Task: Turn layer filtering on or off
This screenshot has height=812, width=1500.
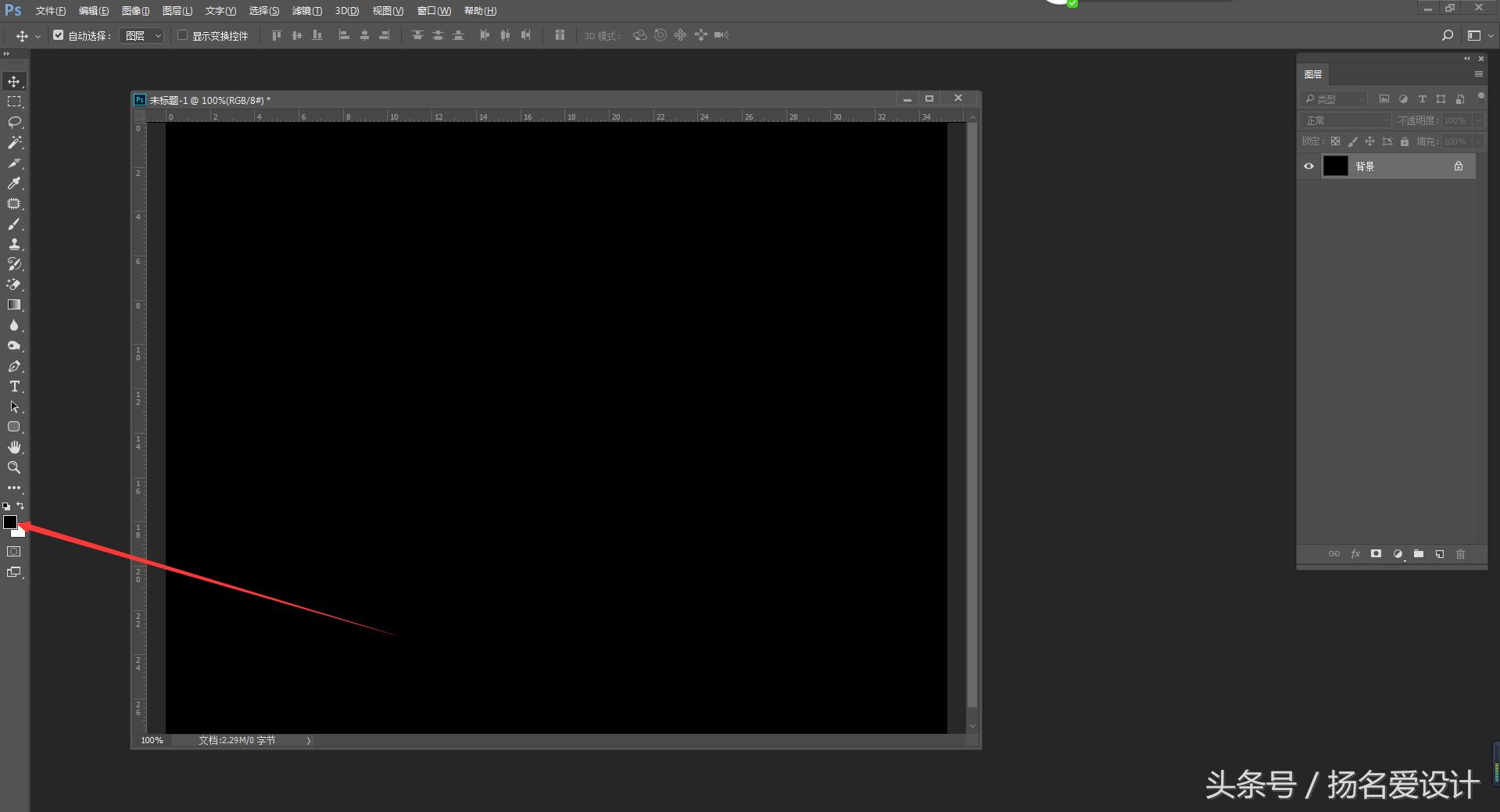Action: [x=1480, y=97]
